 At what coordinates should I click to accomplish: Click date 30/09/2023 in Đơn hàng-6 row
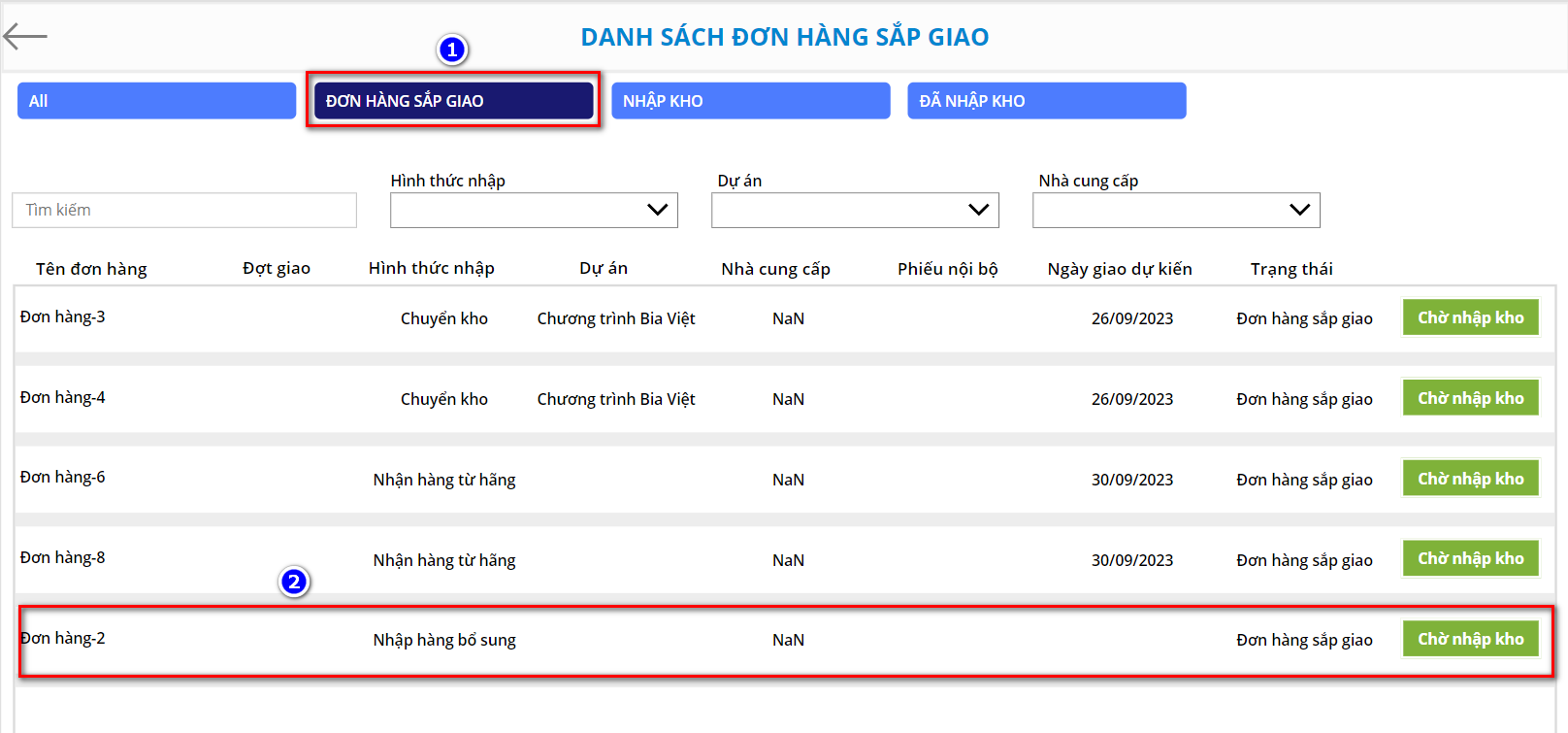click(1132, 480)
